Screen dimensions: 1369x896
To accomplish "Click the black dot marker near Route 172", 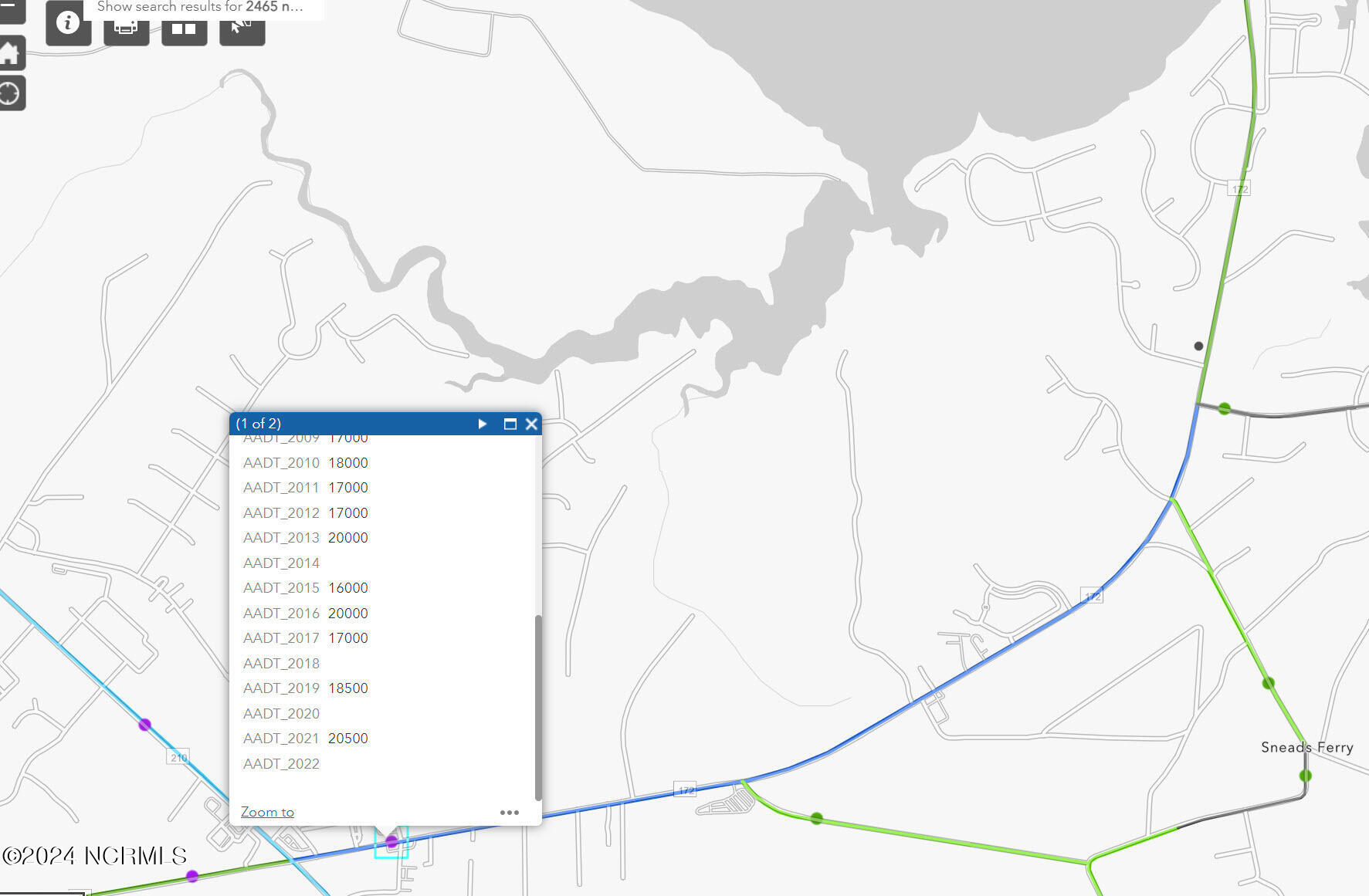I will click(x=1198, y=346).
